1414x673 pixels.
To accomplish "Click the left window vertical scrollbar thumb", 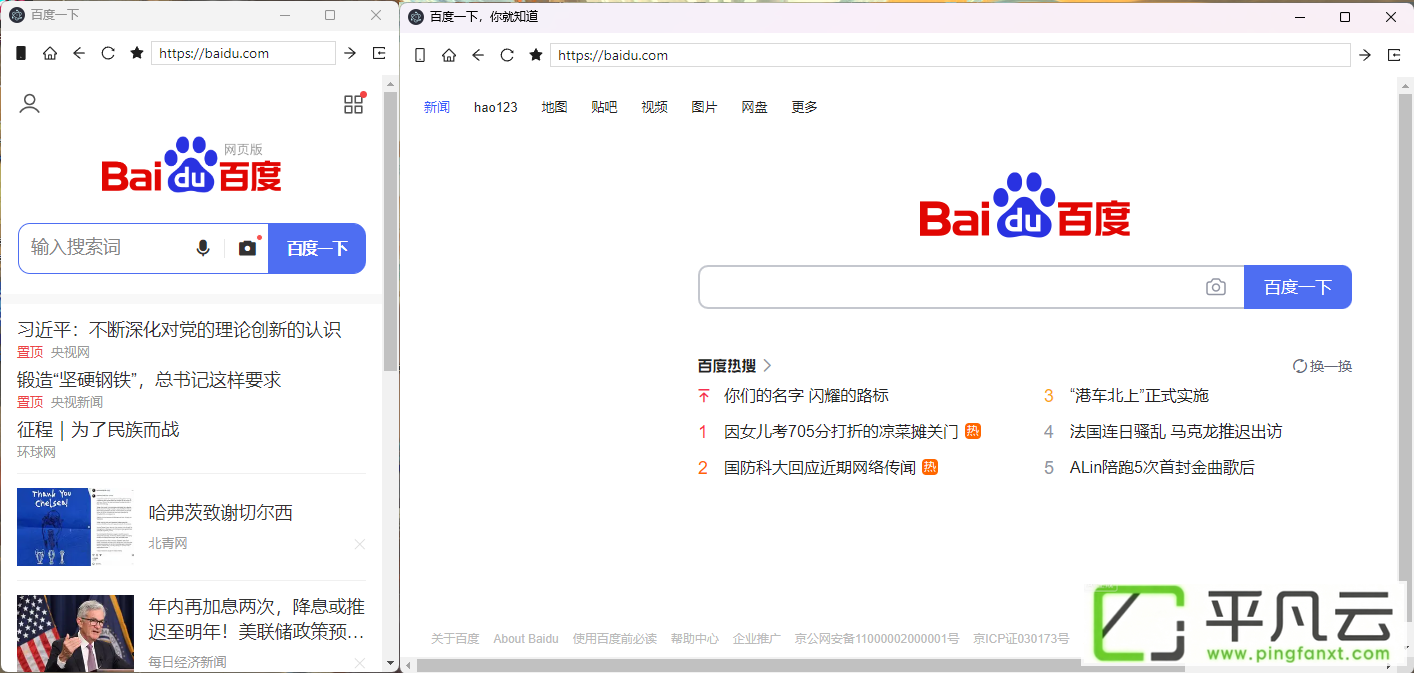I will point(390,231).
